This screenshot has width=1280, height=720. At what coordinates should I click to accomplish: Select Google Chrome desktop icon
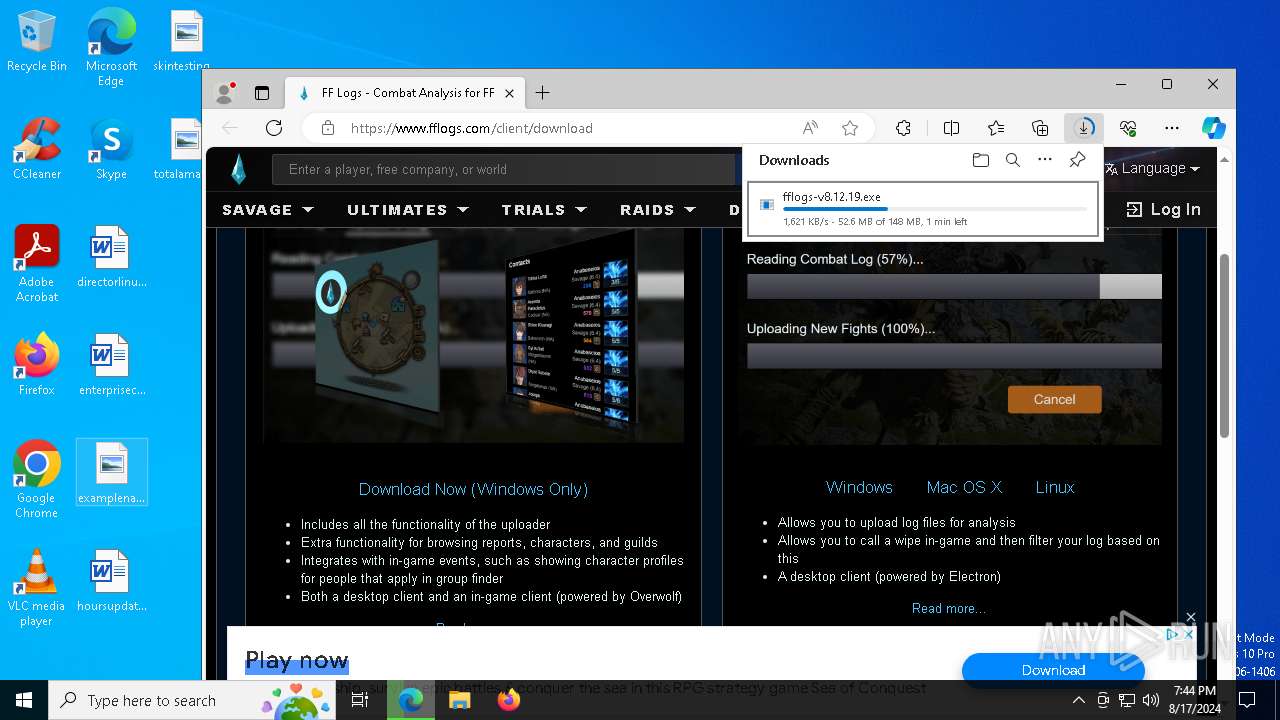click(36, 480)
